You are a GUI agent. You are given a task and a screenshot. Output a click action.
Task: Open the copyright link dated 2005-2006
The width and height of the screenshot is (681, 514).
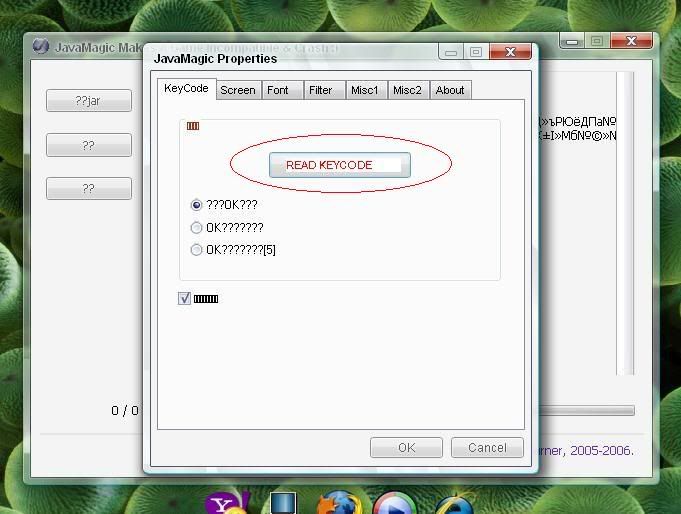coord(586,451)
